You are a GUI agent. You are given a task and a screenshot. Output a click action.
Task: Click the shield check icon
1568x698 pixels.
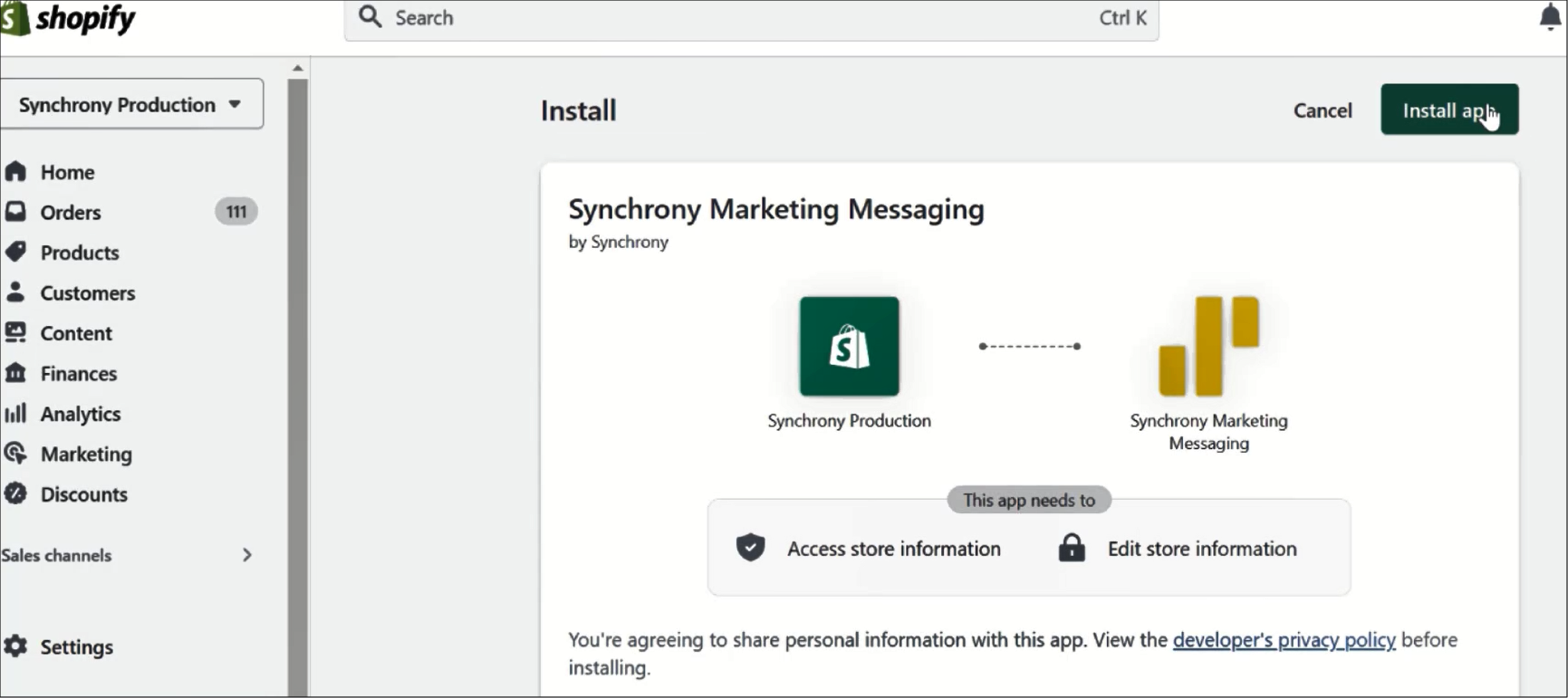pyautogui.click(x=750, y=548)
